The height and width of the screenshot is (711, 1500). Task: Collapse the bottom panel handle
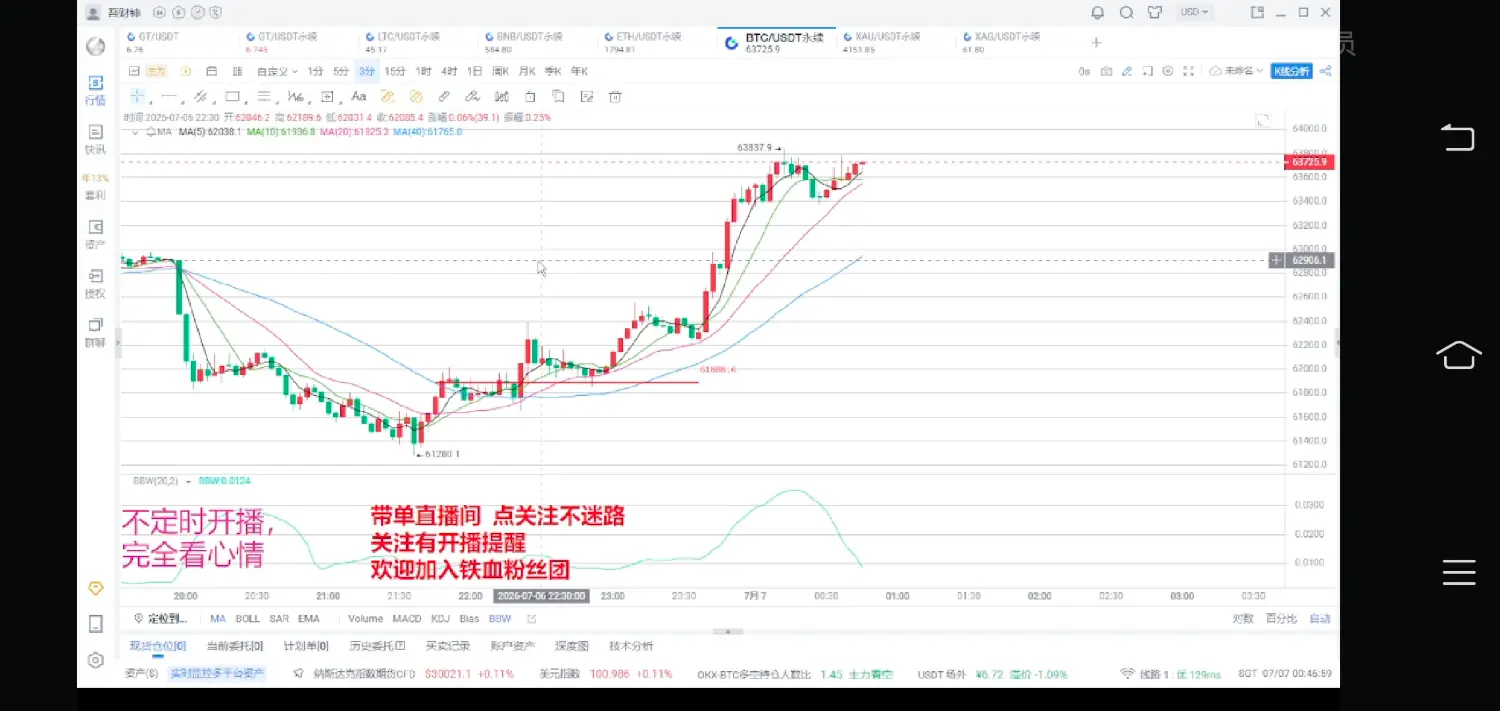[x=728, y=632]
